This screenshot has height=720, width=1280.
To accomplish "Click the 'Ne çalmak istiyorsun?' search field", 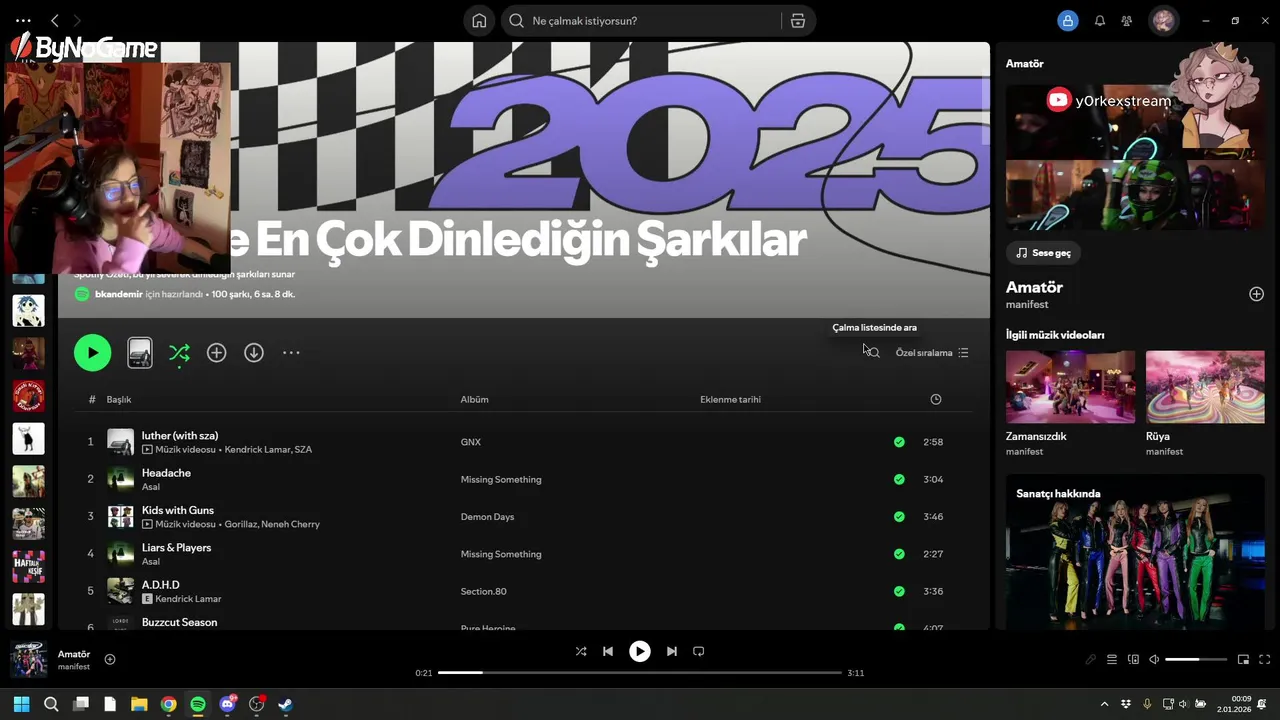I will (x=642, y=21).
